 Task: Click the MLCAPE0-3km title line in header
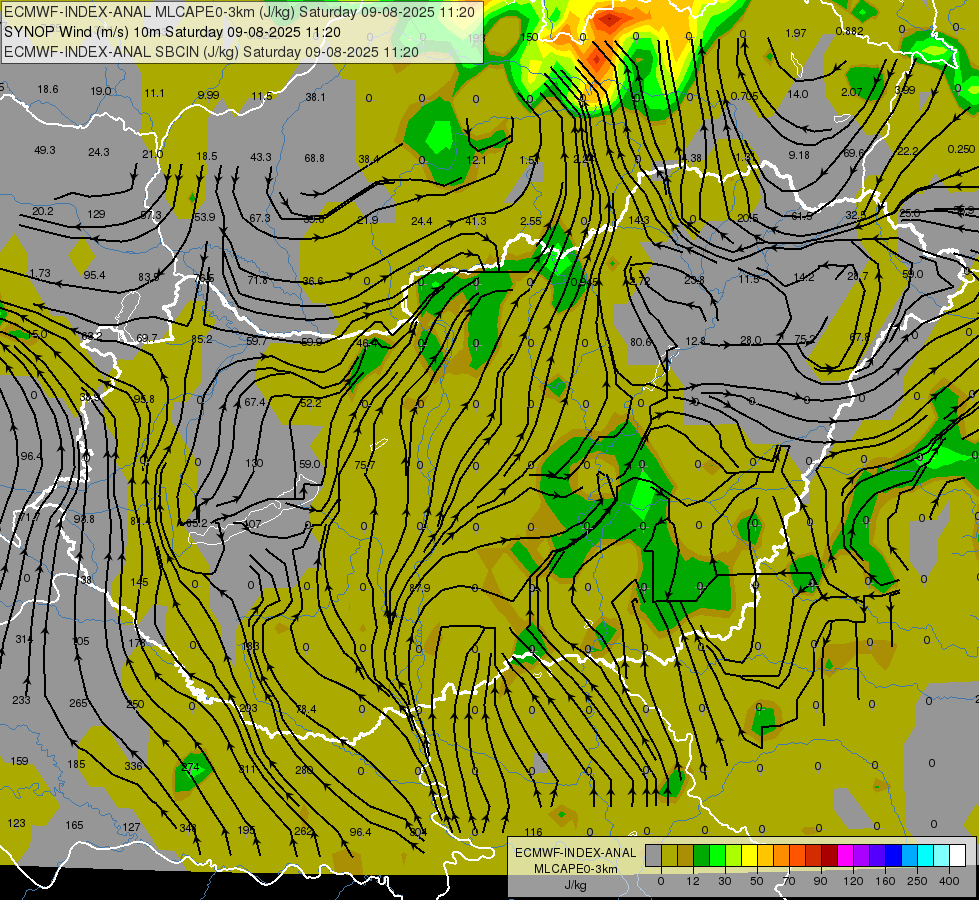click(239, 12)
